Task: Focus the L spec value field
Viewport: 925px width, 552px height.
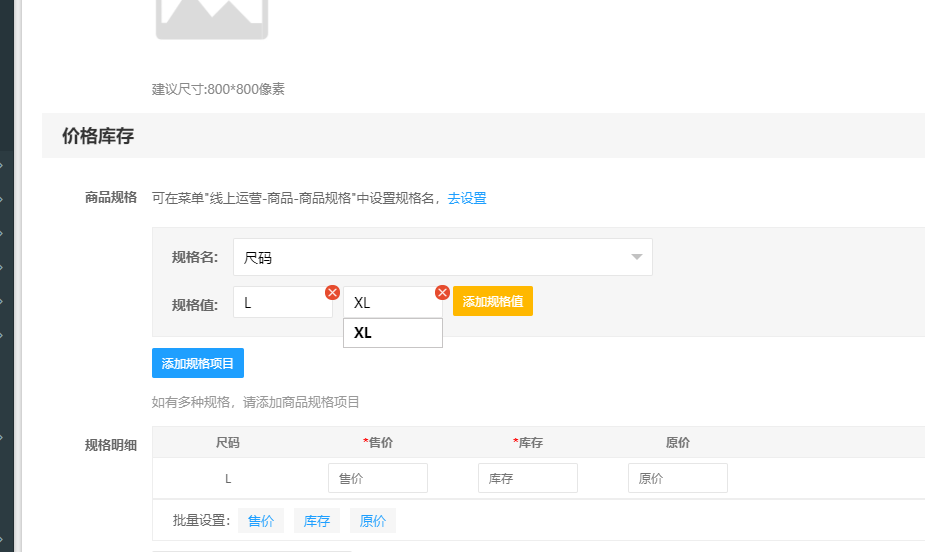Action: 280,303
